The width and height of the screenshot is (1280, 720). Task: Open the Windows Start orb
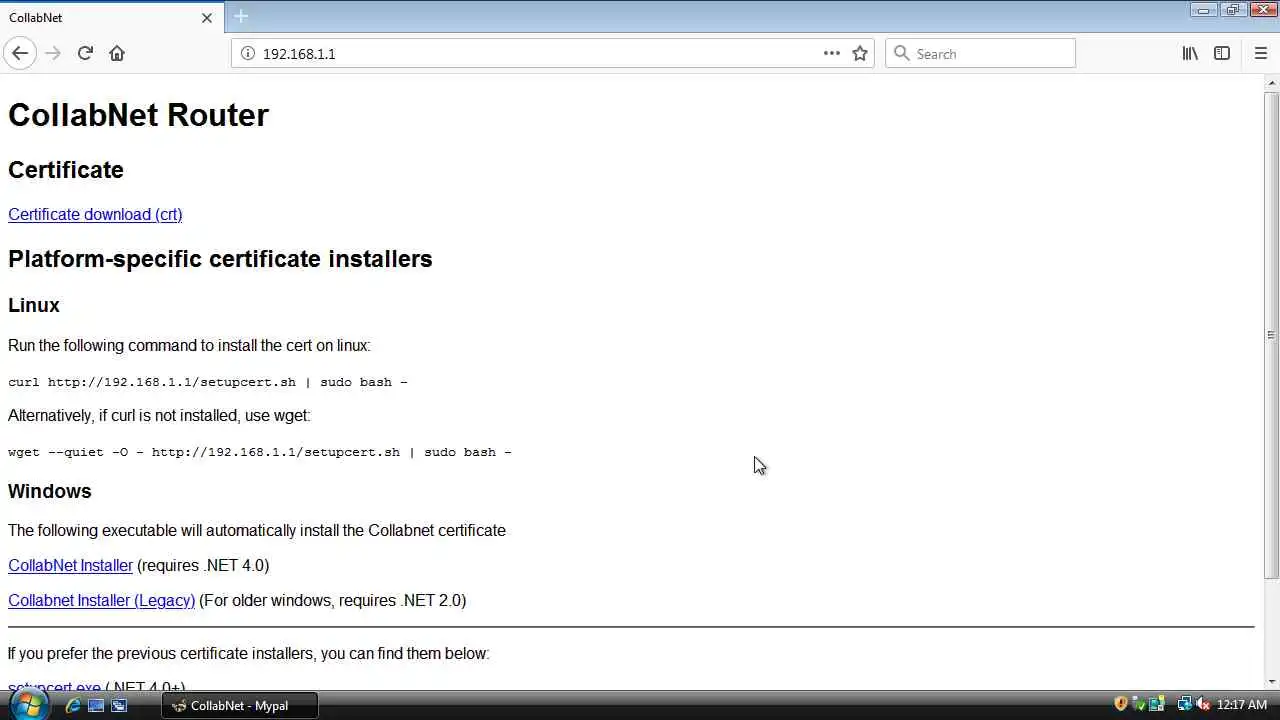(x=27, y=704)
